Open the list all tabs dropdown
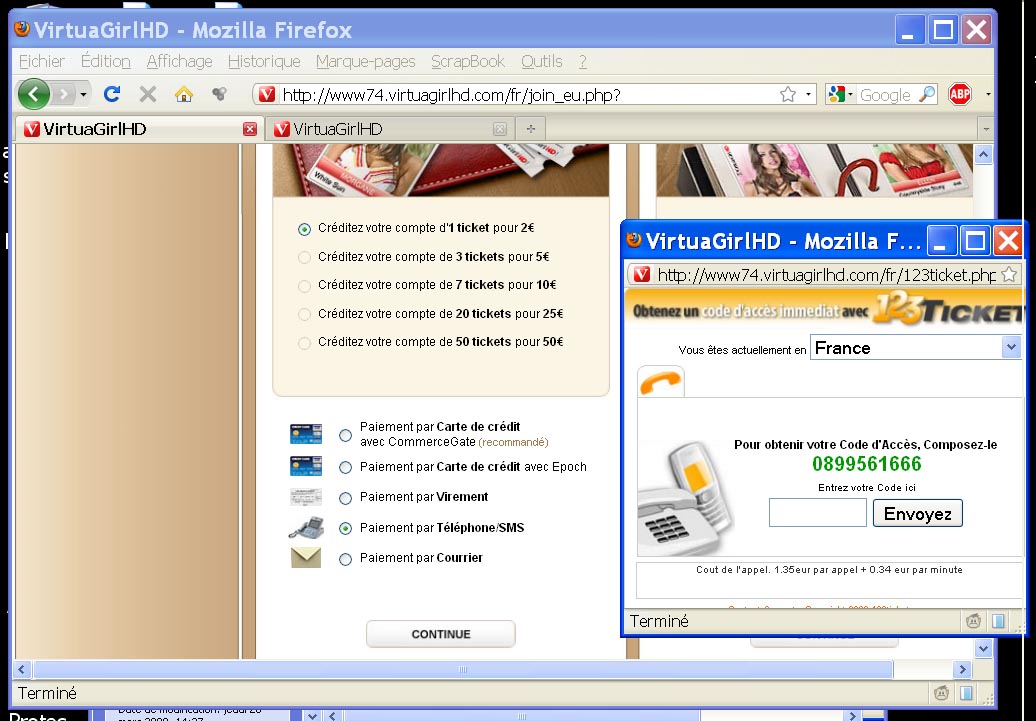The width and height of the screenshot is (1036, 721). coord(986,129)
